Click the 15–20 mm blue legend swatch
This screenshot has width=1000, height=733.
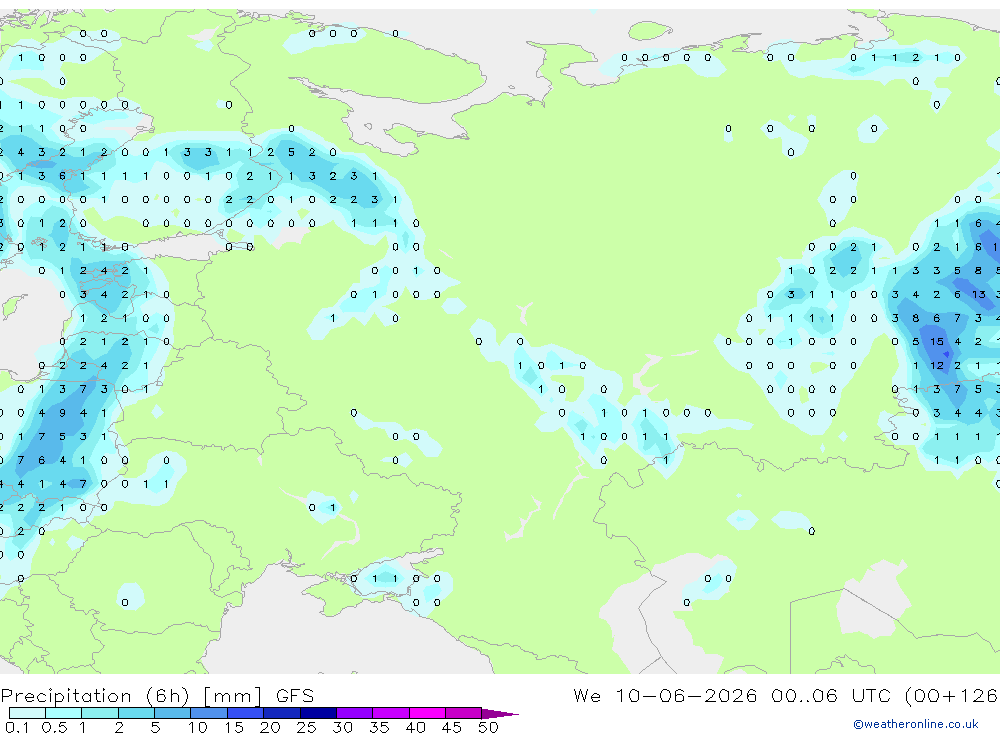[x=246, y=713]
